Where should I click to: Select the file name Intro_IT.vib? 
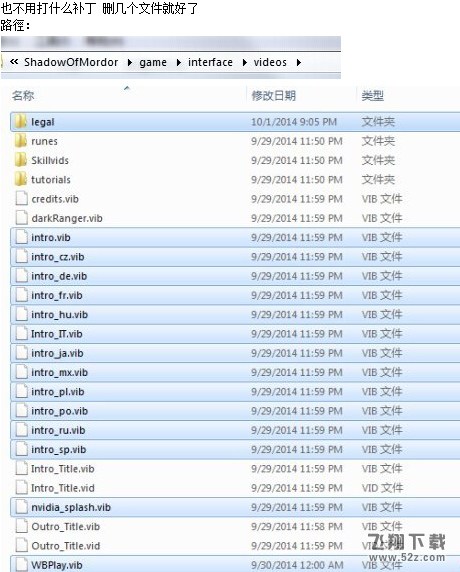pos(57,334)
